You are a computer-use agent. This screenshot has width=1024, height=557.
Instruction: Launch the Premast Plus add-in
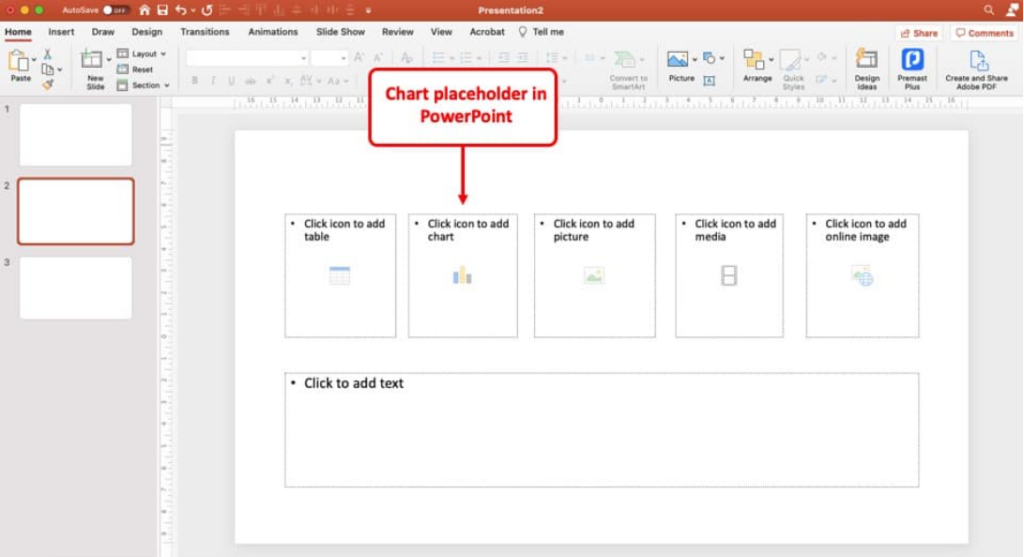pyautogui.click(x=912, y=68)
